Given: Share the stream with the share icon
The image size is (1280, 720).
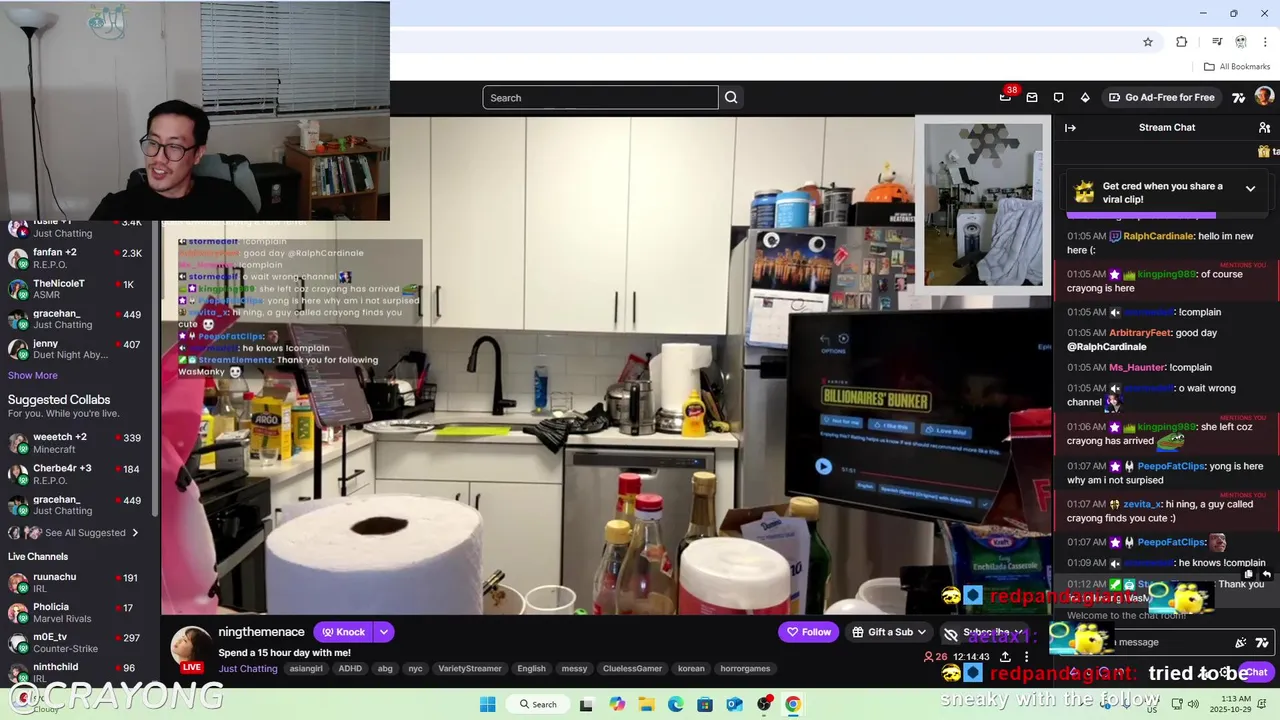Looking at the screenshot, I should coord(1005,657).
